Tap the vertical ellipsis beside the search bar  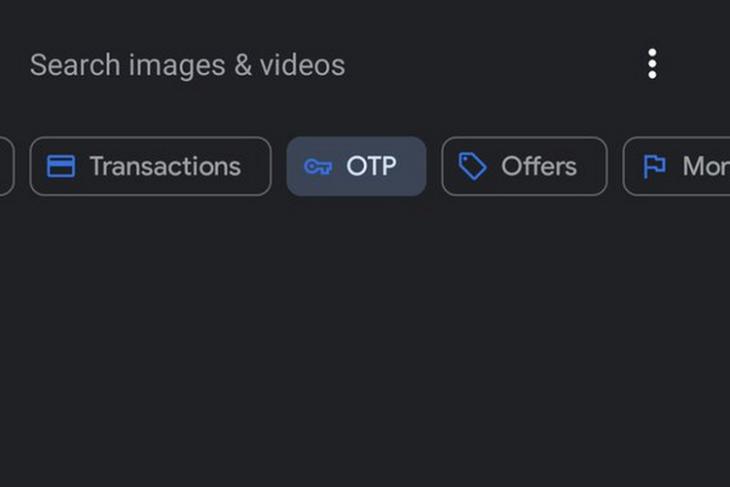click(x=652, y=64)
